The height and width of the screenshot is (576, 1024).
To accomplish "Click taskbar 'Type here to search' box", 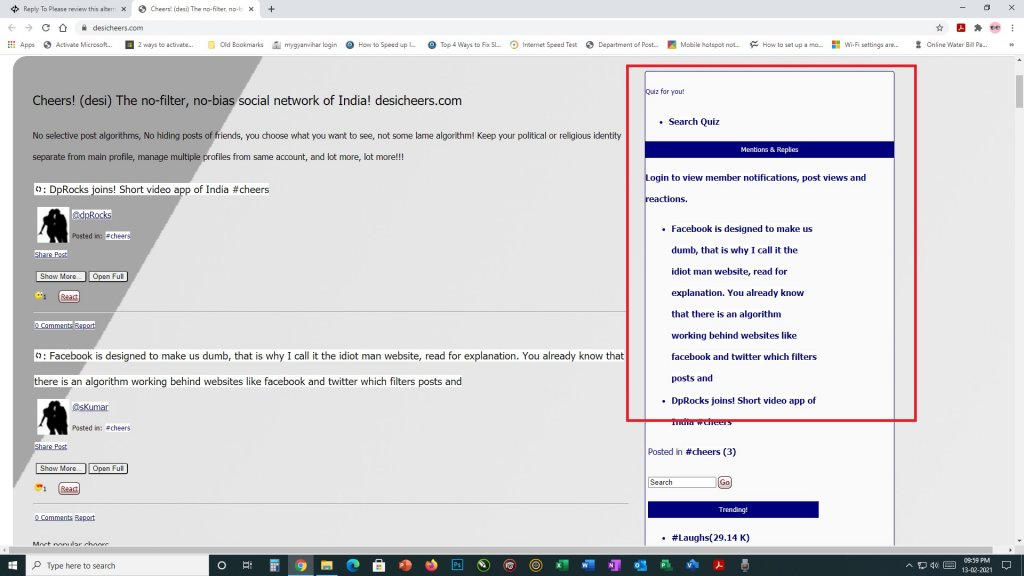I will pyautogui.click(x=117, y=565).
